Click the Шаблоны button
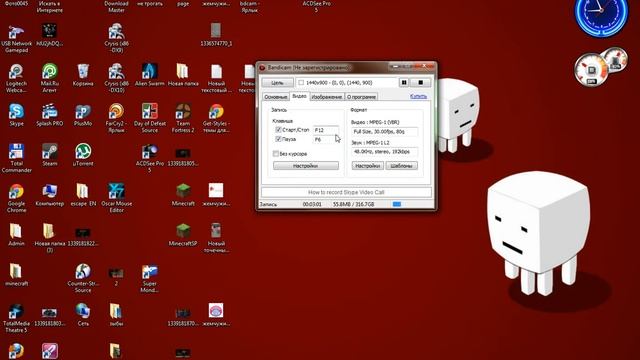This screenshot has height=360, width=640. point(402,166)
